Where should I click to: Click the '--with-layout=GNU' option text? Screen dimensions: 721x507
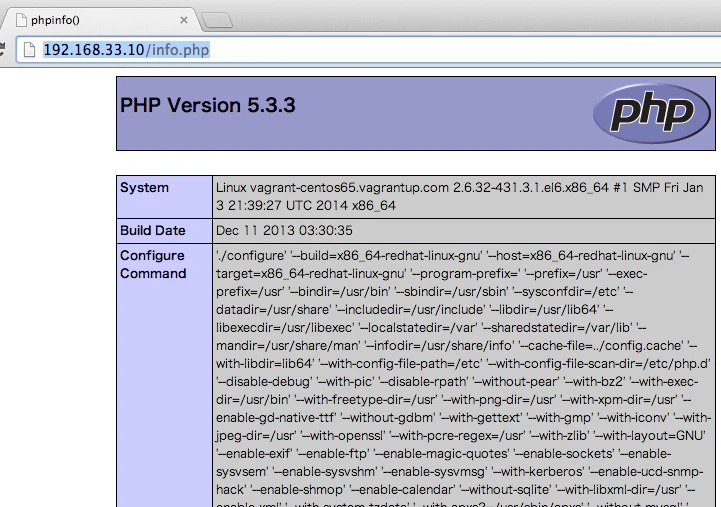649,435
